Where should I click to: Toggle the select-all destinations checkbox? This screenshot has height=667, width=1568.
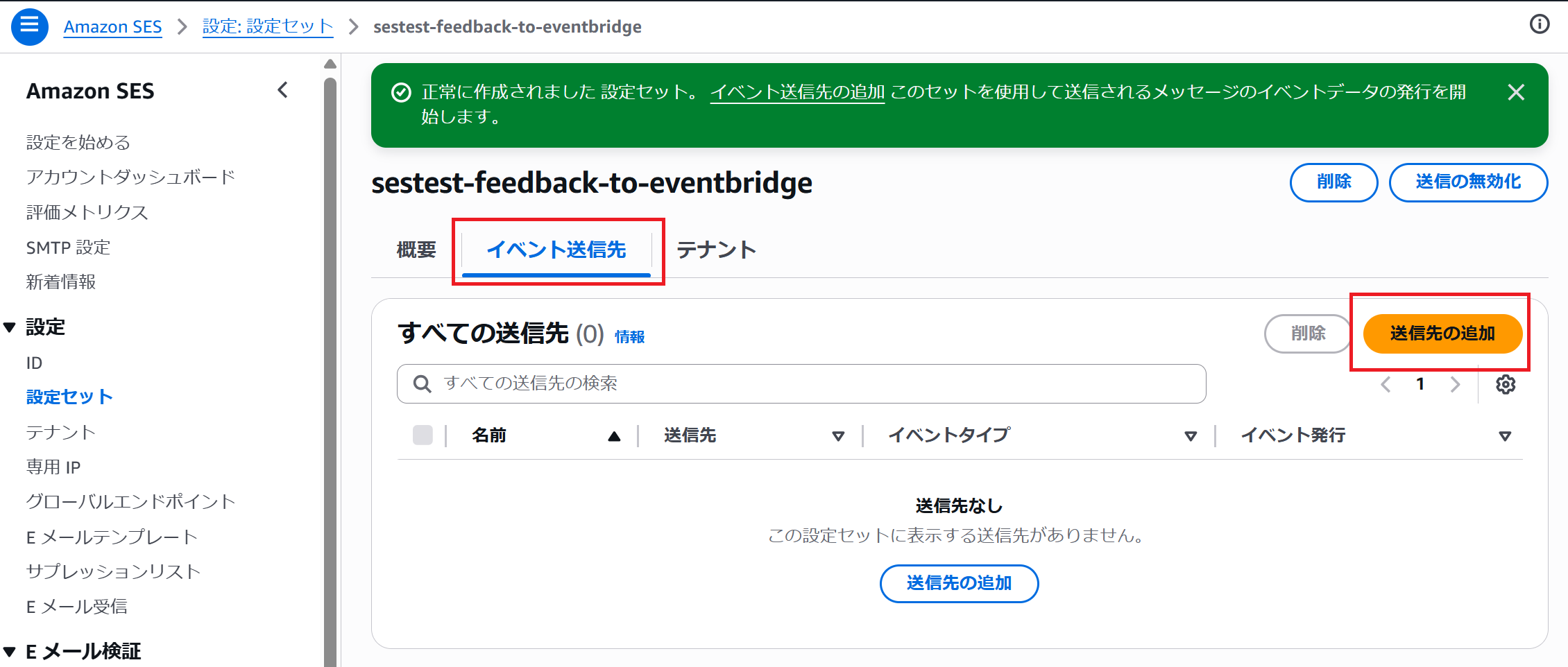click(x=423, y=435)
